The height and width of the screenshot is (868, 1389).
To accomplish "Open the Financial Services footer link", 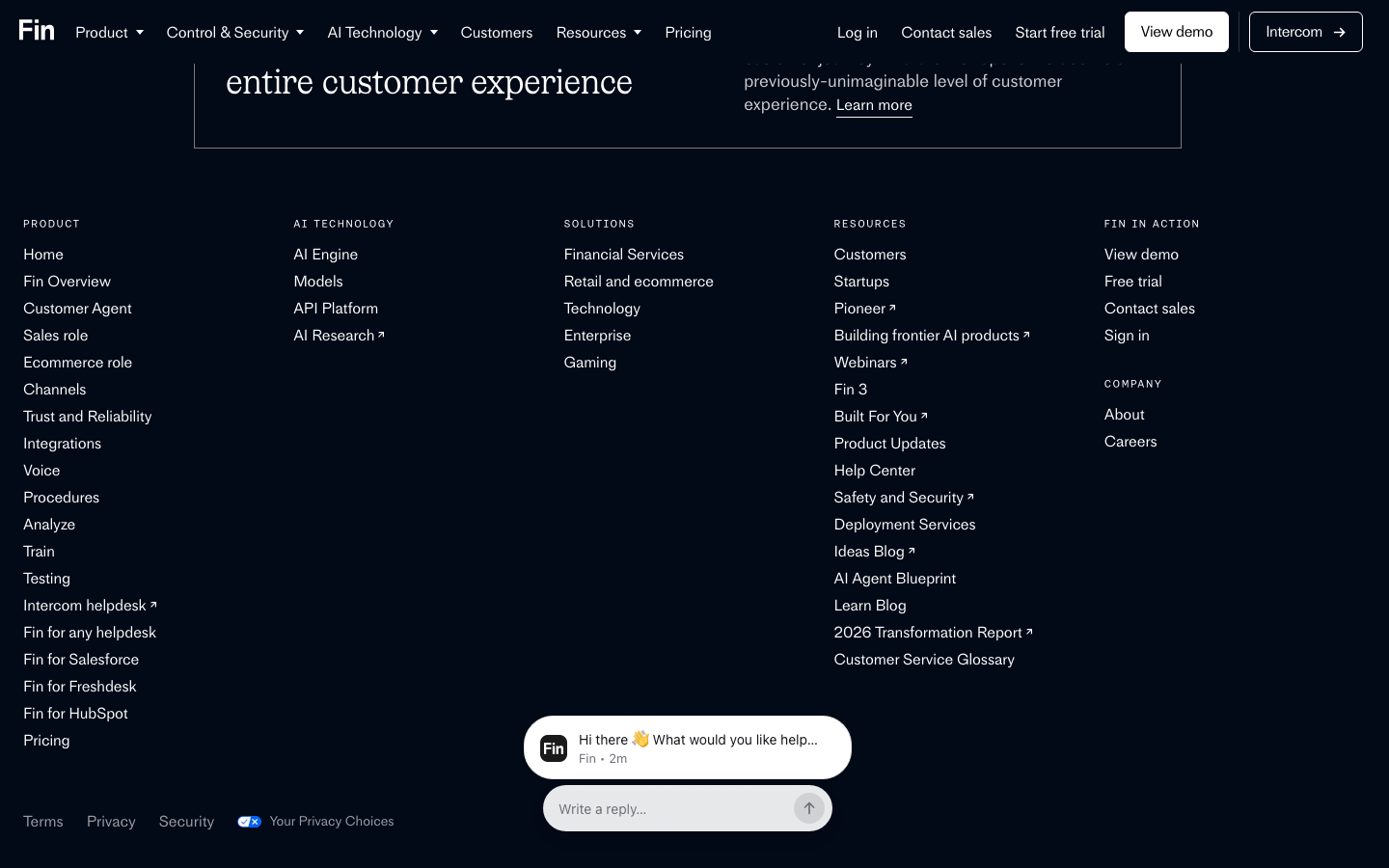I will (x=623, y=254).
